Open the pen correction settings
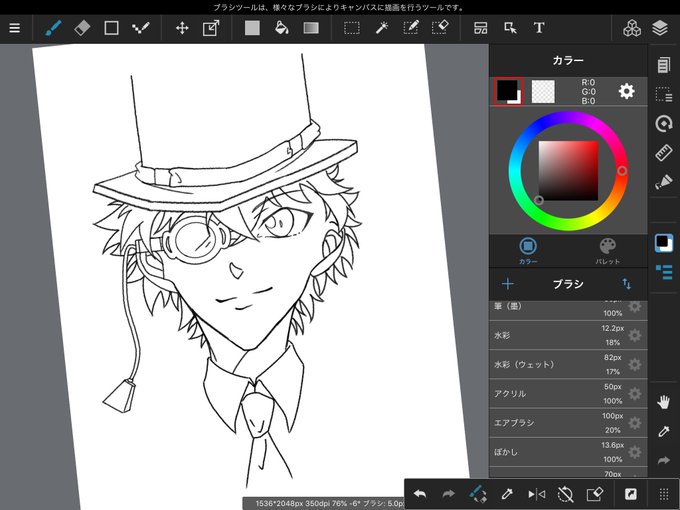Image resolution: width=680 pixels, height=510 pixels. pos(664,182)
